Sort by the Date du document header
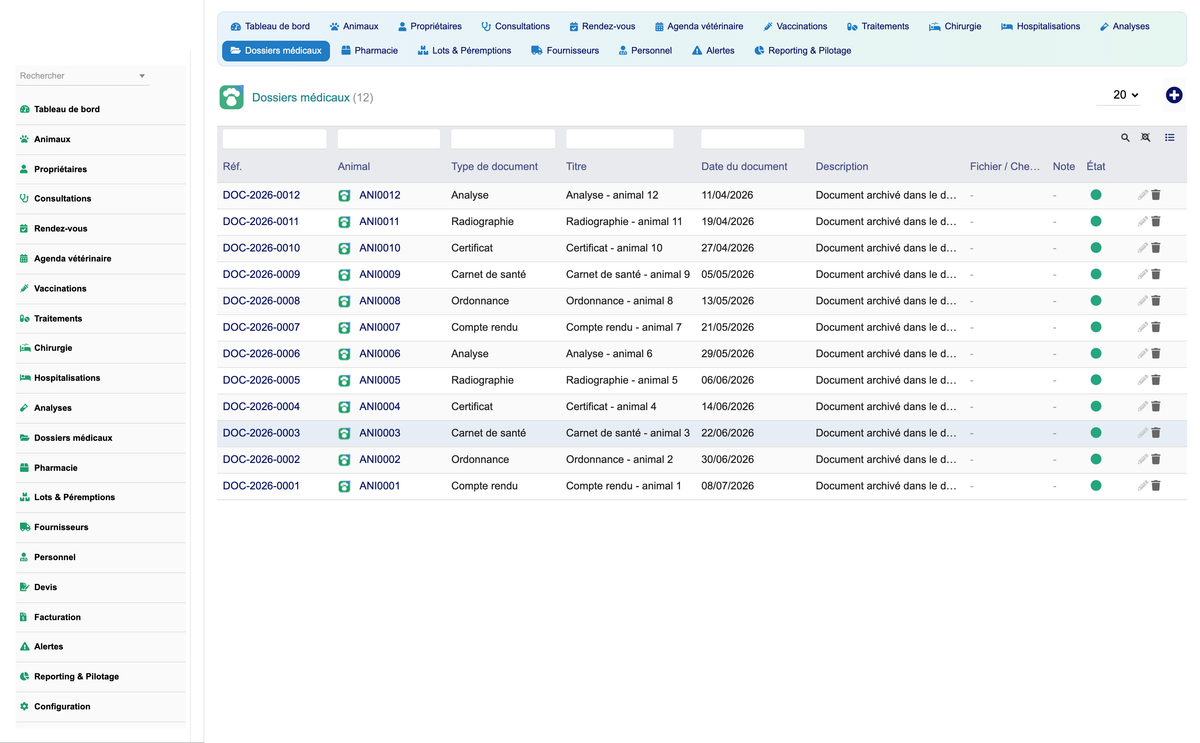 (x=744, y=167)
